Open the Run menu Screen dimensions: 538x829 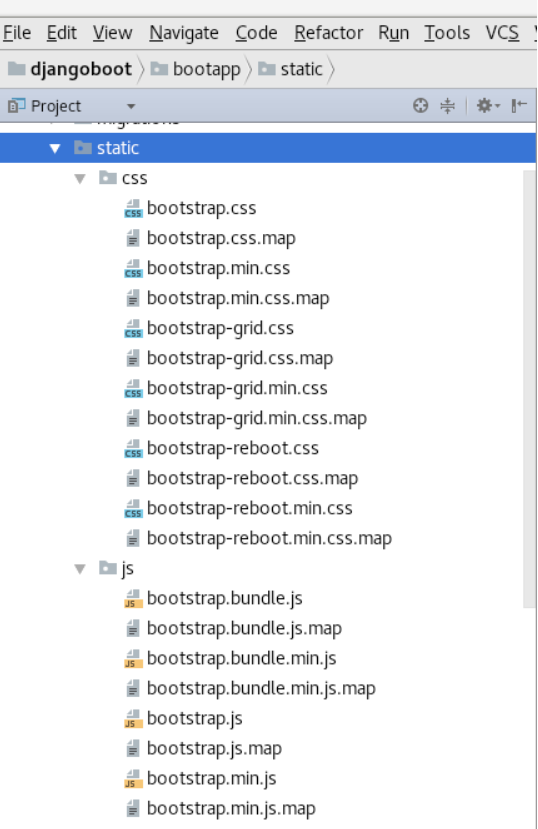[x=394, y=33]
